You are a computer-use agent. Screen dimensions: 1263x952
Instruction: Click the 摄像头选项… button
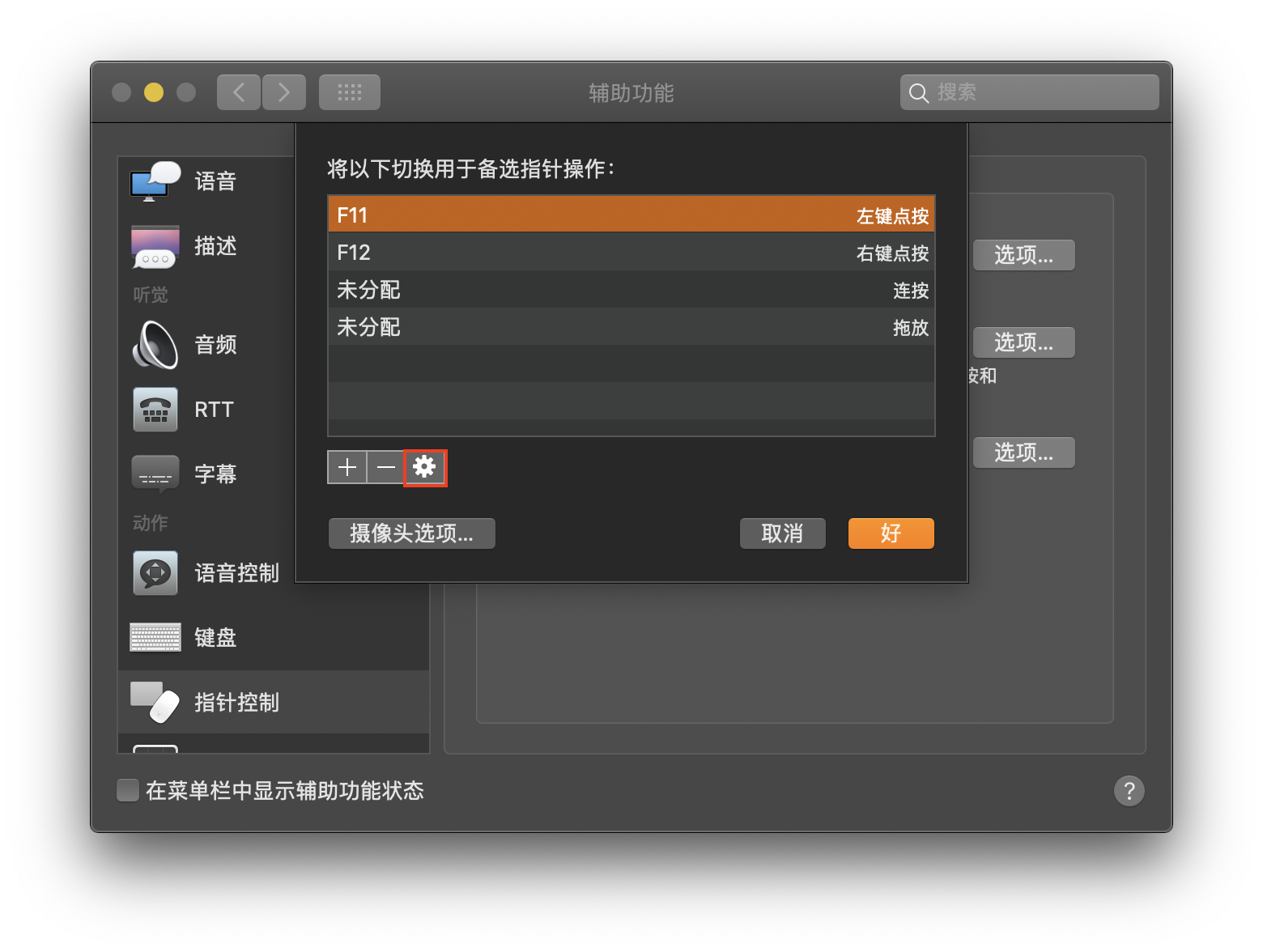pyautogui.click(x=411, y=533)
